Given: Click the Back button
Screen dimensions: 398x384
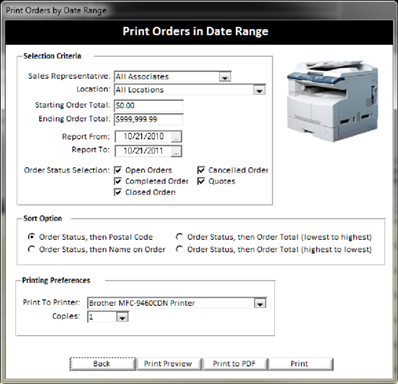Looking at the screenshot, I should pyautogui.click(x=103, y=364).
